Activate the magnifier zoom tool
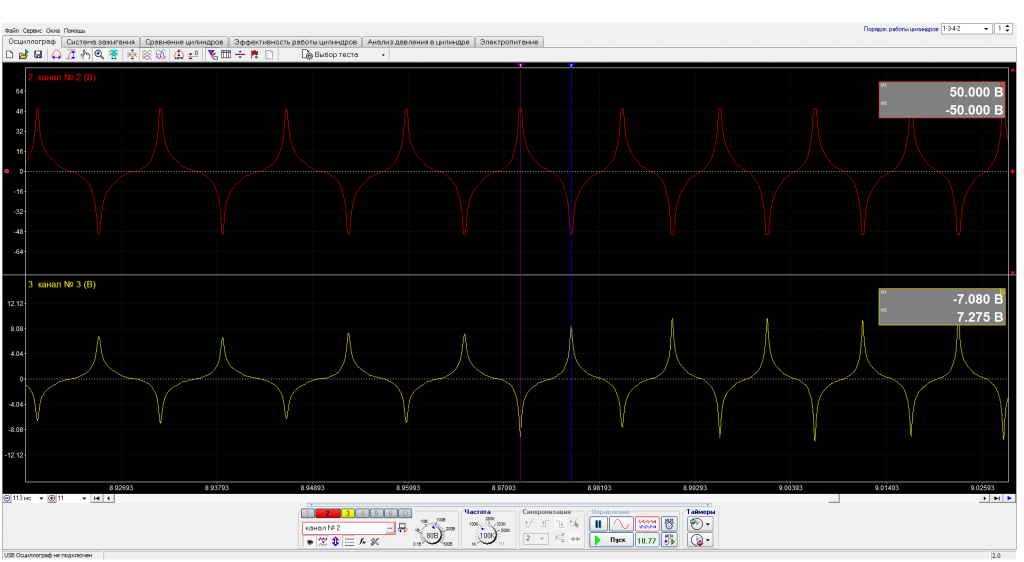The height and width of the screenshot is (562, 1024). [x=99, y=55]
